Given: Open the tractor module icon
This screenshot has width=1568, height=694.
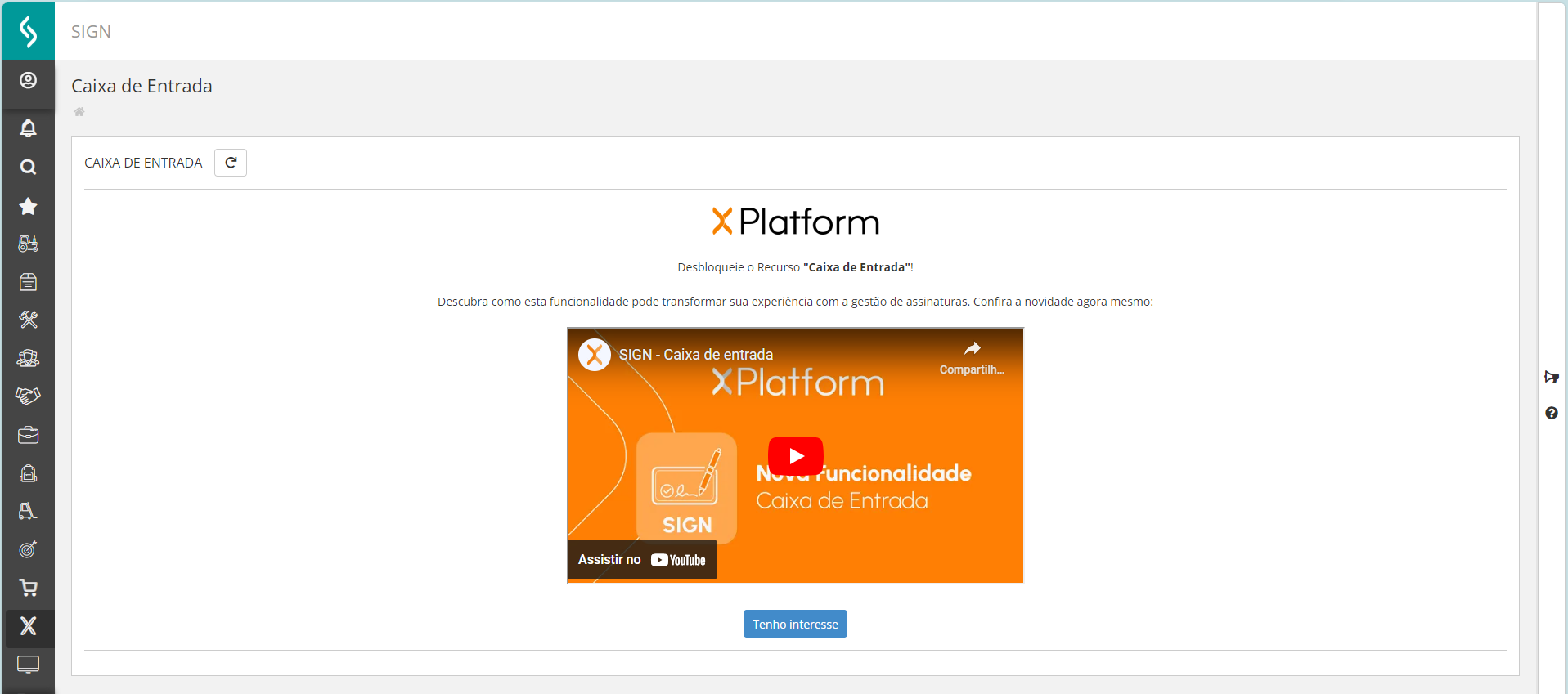Looking at the screenshot, I should (x=28, y=244).
